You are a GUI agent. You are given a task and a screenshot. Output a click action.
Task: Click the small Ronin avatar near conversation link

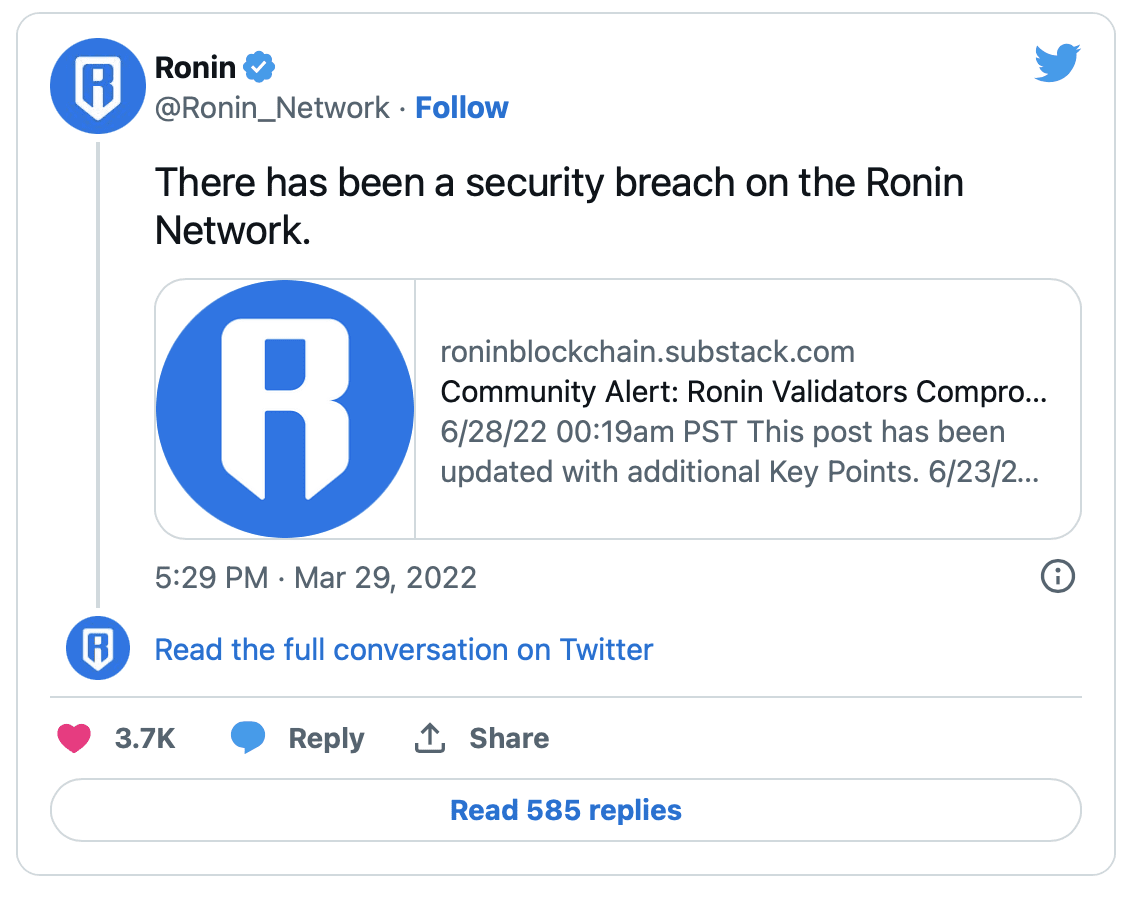coord(98,648)
